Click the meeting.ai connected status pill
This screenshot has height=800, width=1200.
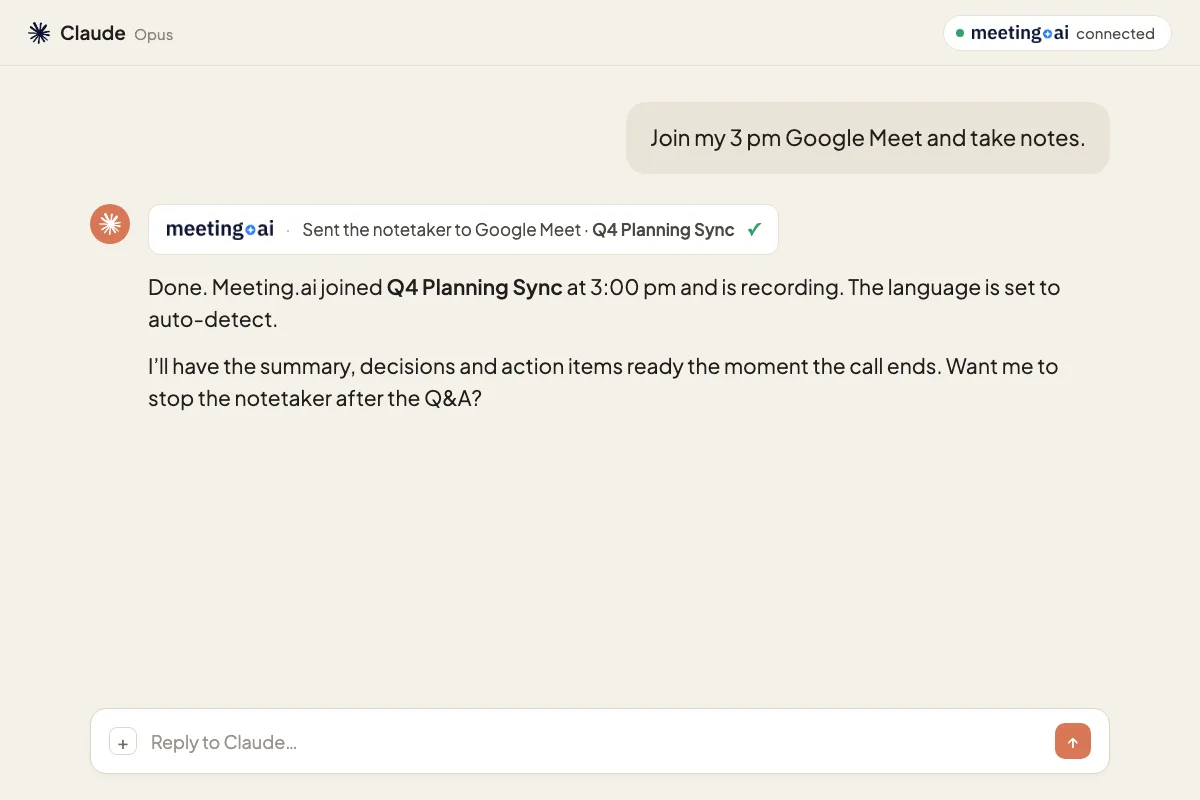click(x=1056, y=33)
